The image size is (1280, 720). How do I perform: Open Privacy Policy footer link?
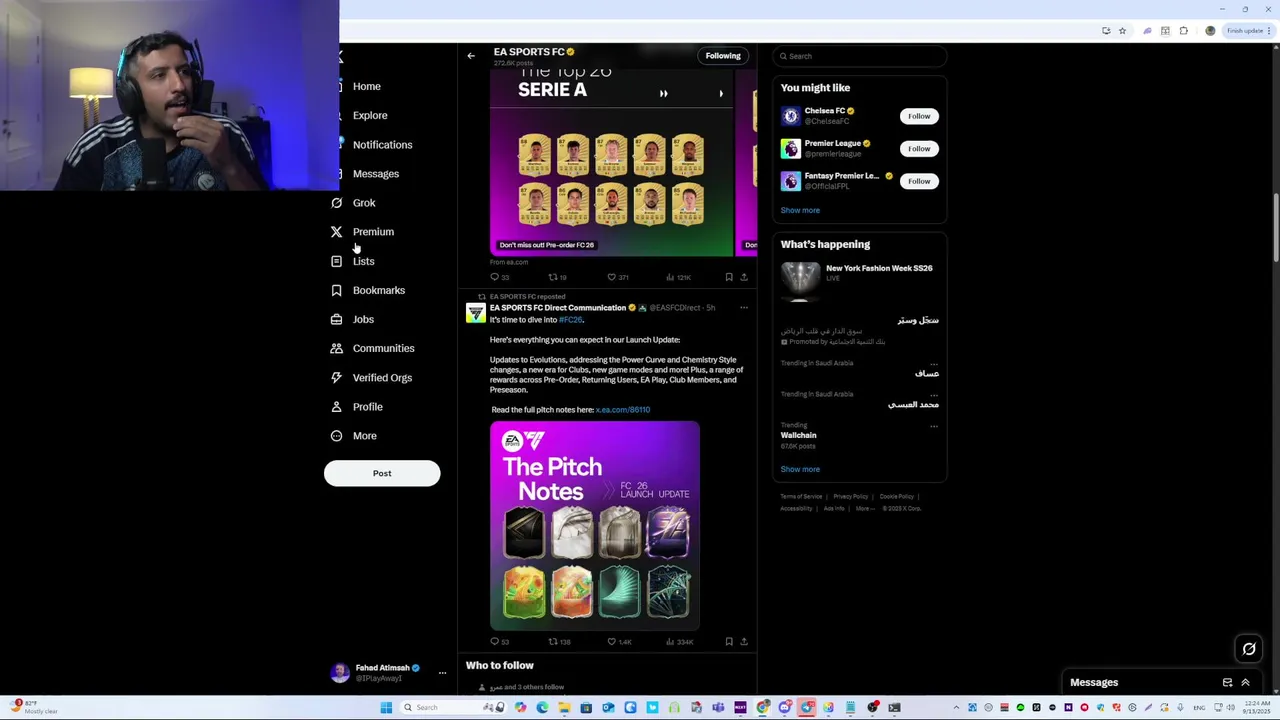click(x=851, y=497)
